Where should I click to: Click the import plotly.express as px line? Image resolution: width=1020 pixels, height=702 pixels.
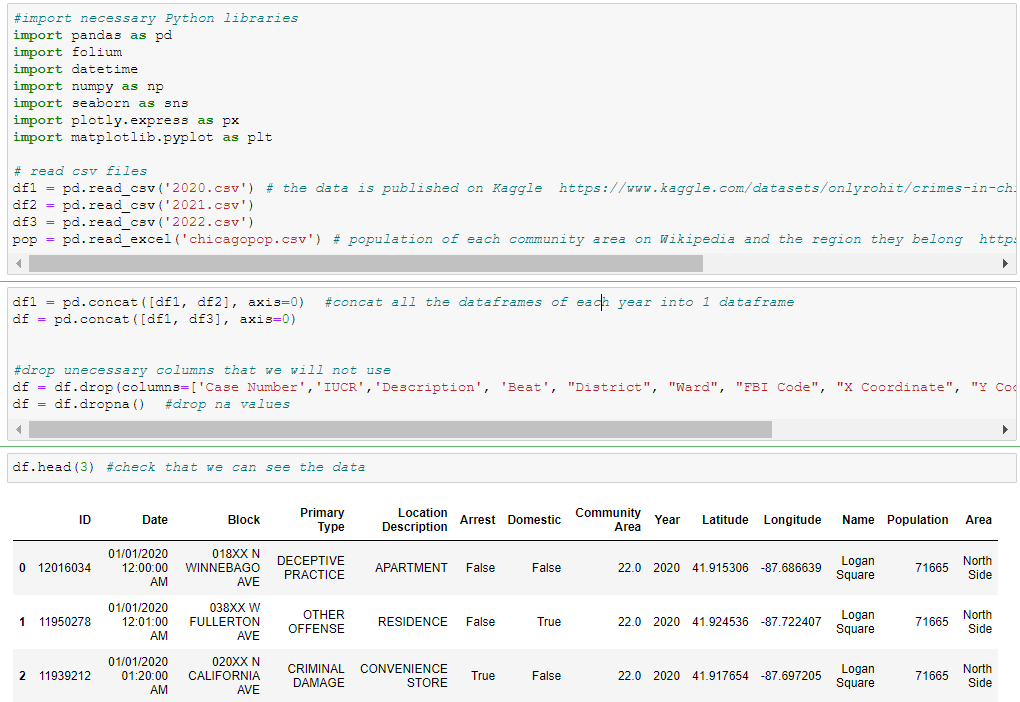pyautogui.click(x=126, y=120)
